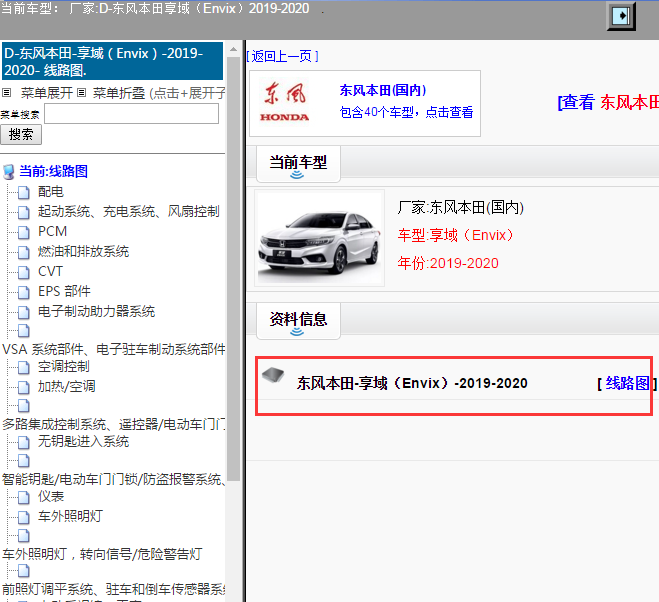Click the panel toggle arrow icon top right
Viewport: 659px width, 602px height.
(621, 16)
